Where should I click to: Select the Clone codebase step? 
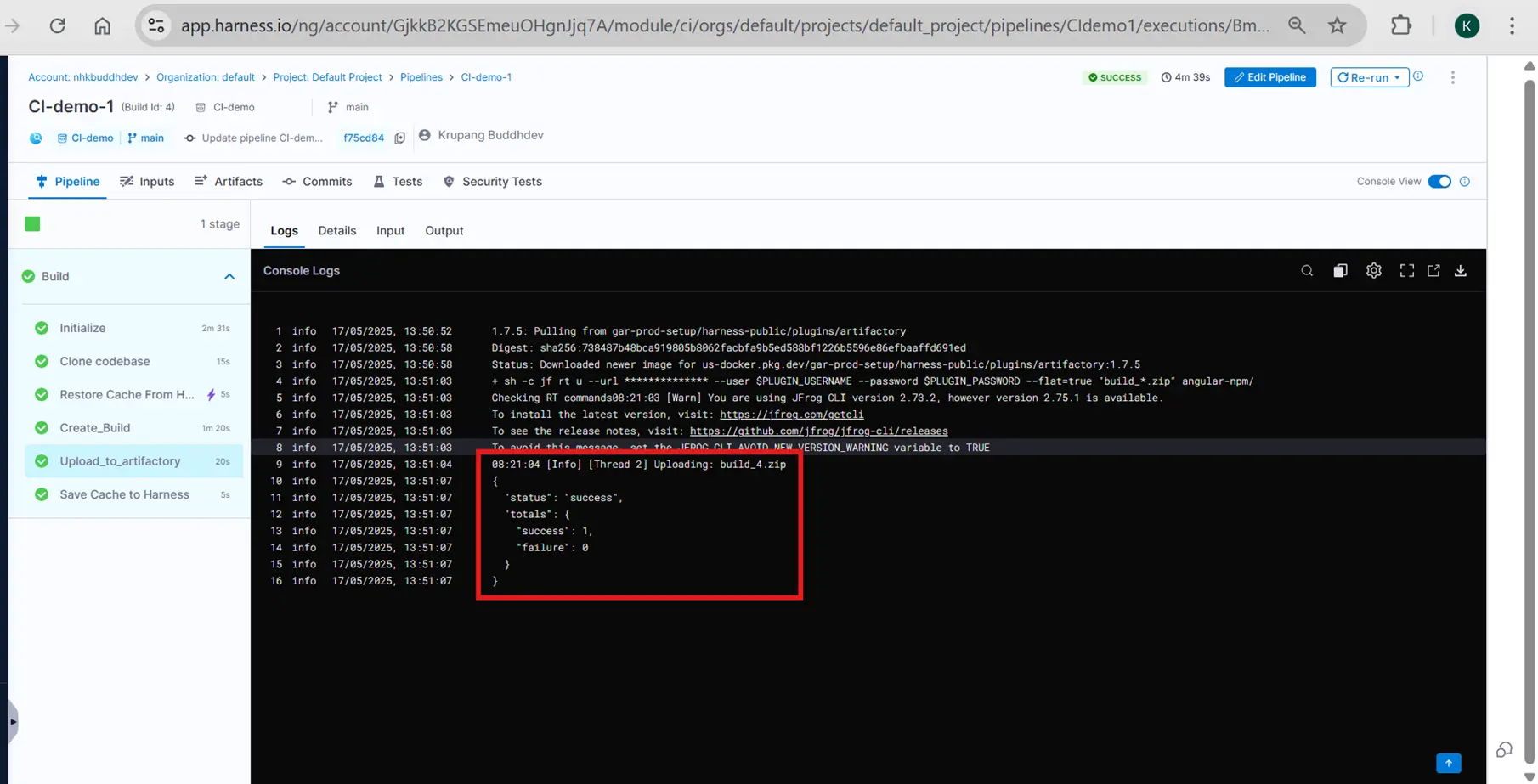(133, 361)
